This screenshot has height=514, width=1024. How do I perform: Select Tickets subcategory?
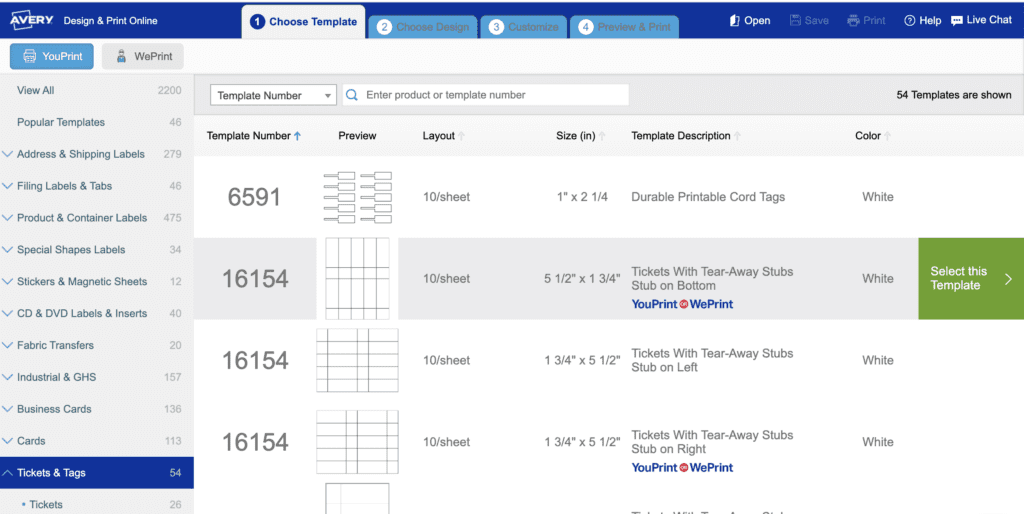(x=97, y=504)
